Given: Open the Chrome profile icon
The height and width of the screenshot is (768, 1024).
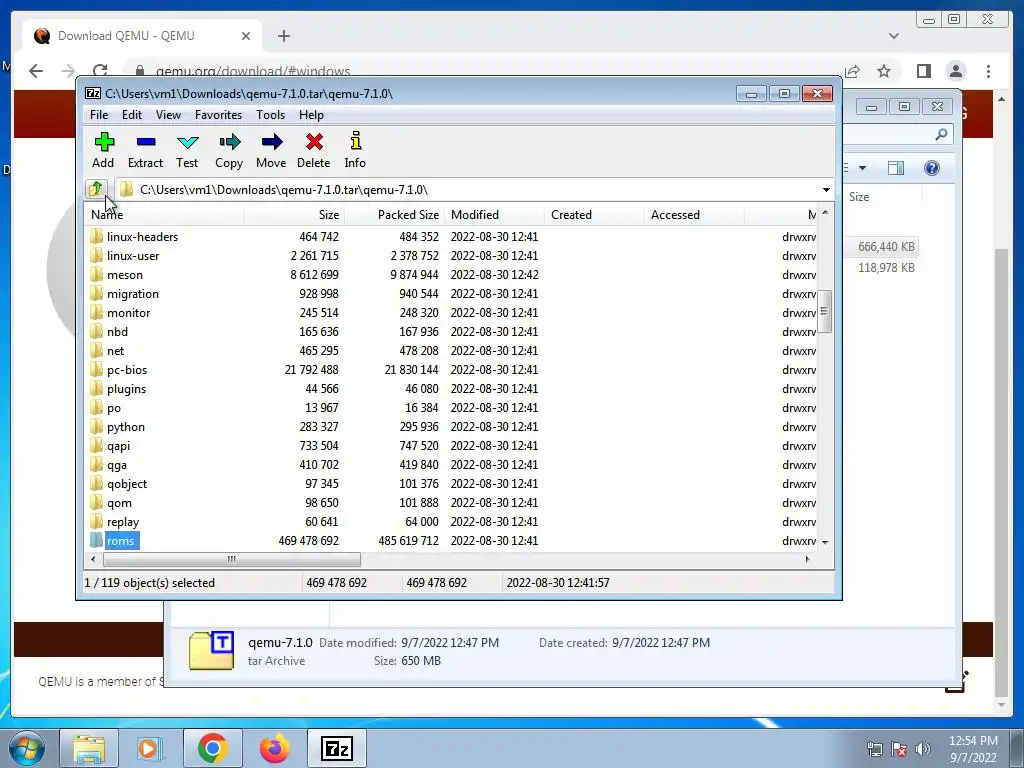Looking at the screenshot, I should click(956, 71).
